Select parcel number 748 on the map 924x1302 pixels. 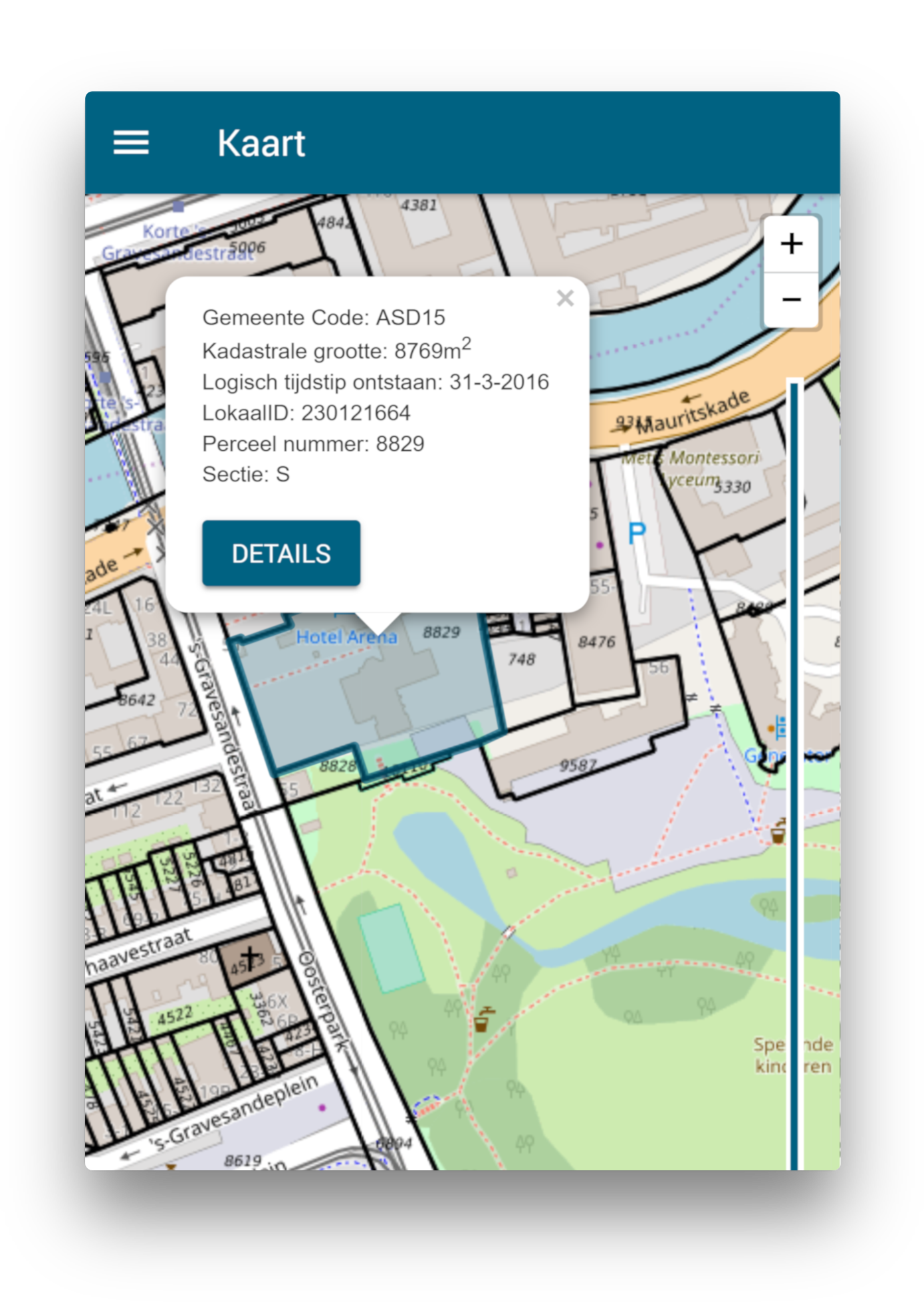(521, 659)
